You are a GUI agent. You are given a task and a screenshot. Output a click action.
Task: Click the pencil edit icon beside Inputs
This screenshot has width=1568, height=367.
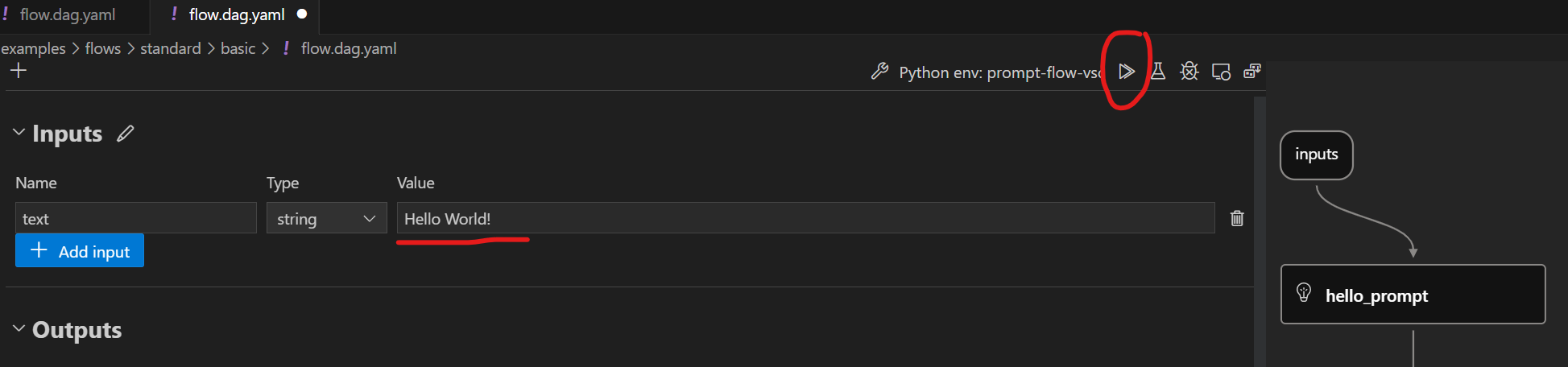click(x=125, y=134)
